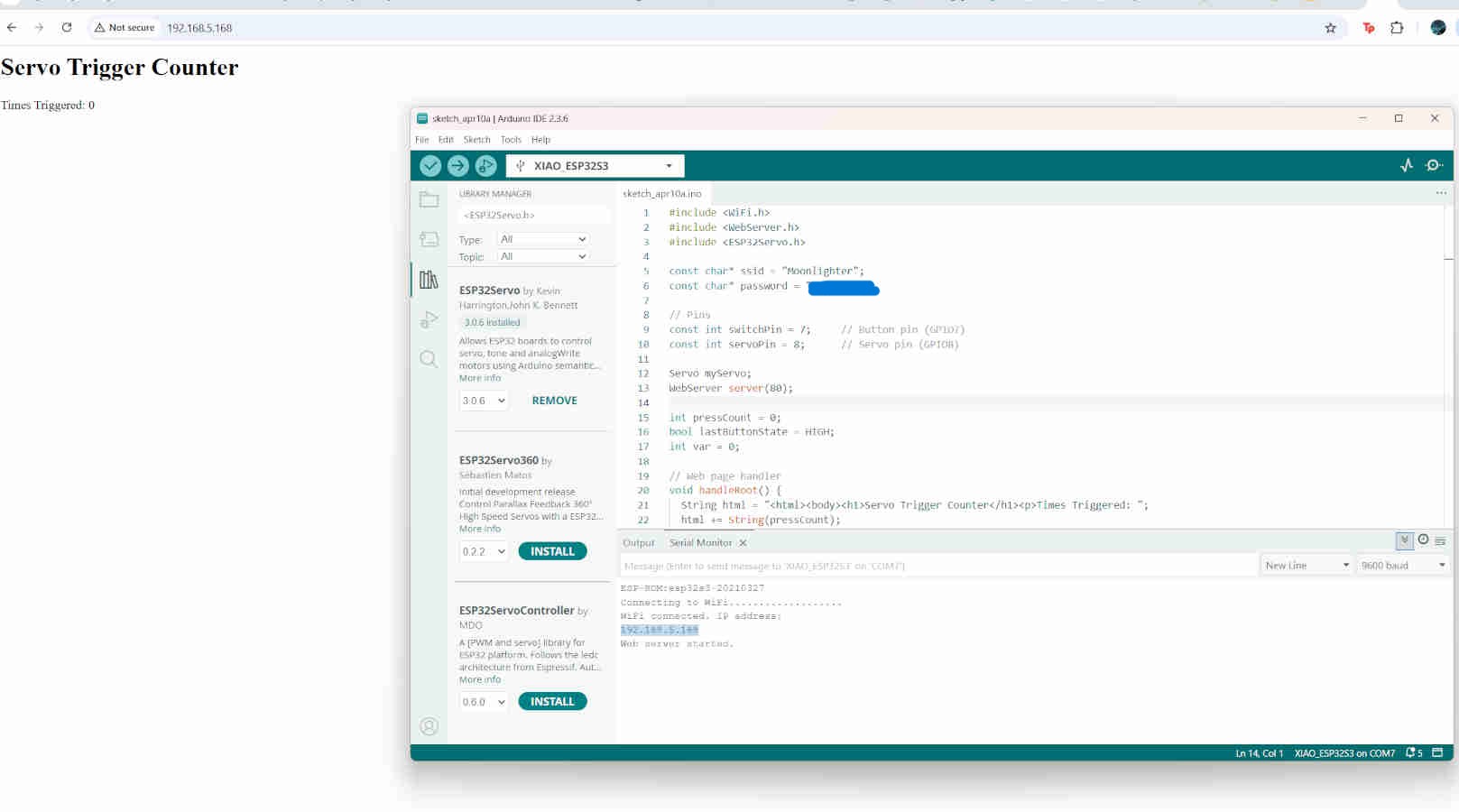Open the Debug panel sidebar icon
Viewport: 1459px width, 812px height.
click(x=429, y=319)
